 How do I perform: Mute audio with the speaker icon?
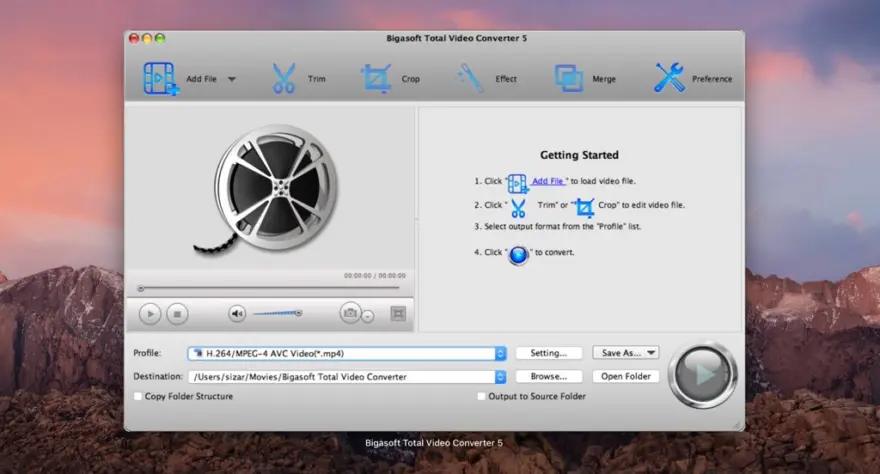237,314
